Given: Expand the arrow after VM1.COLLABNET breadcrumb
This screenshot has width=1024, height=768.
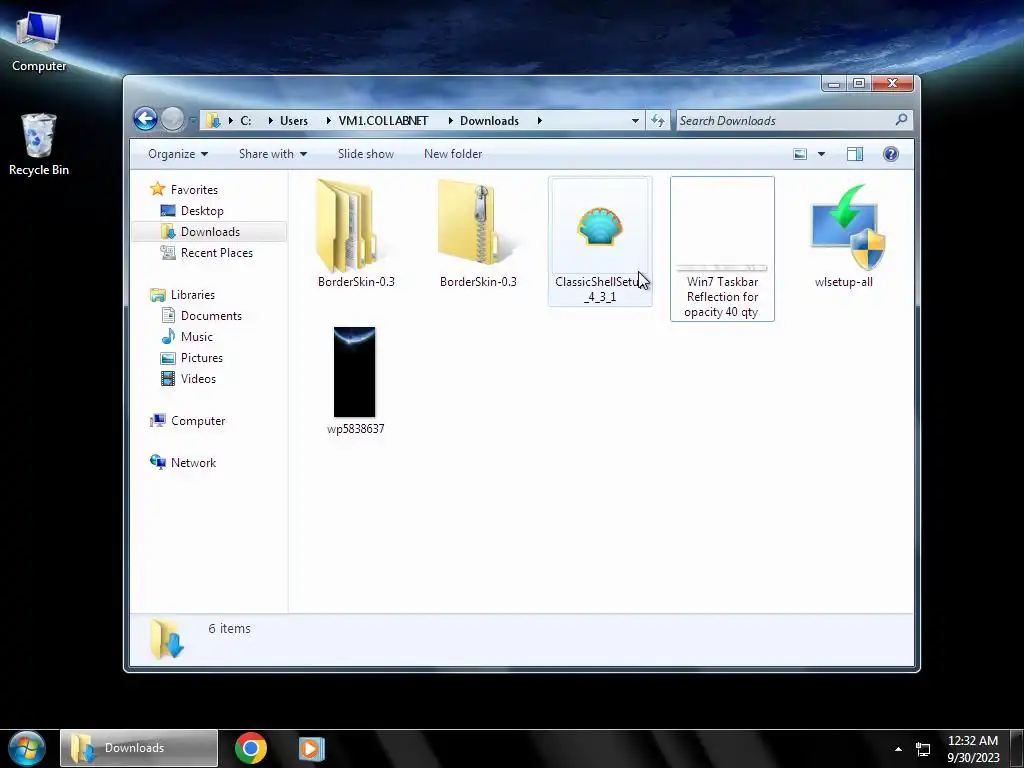Looking at the screenshot, I should [x=450, y=121].
